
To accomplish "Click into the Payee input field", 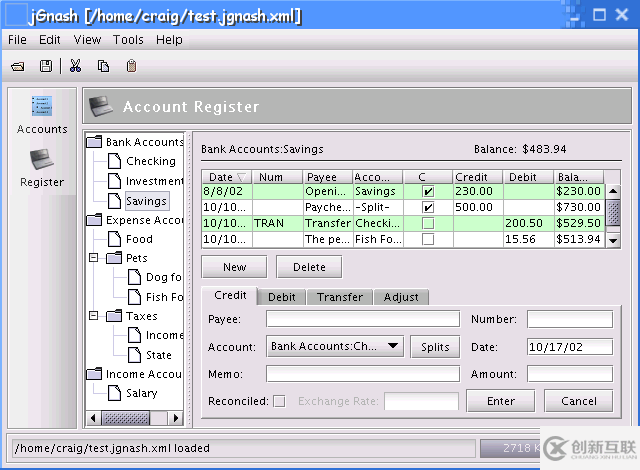I will (x=361, y=320).
